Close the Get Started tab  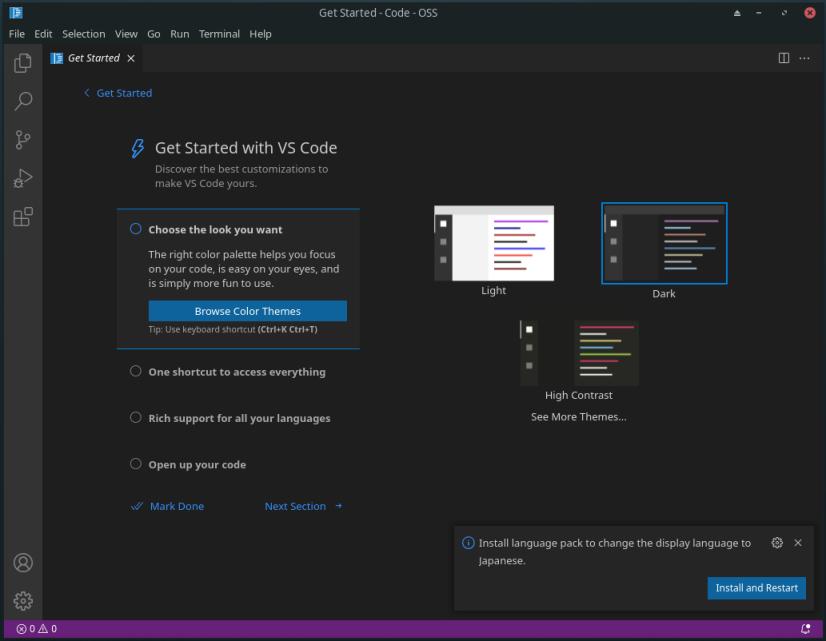point(131,58)
